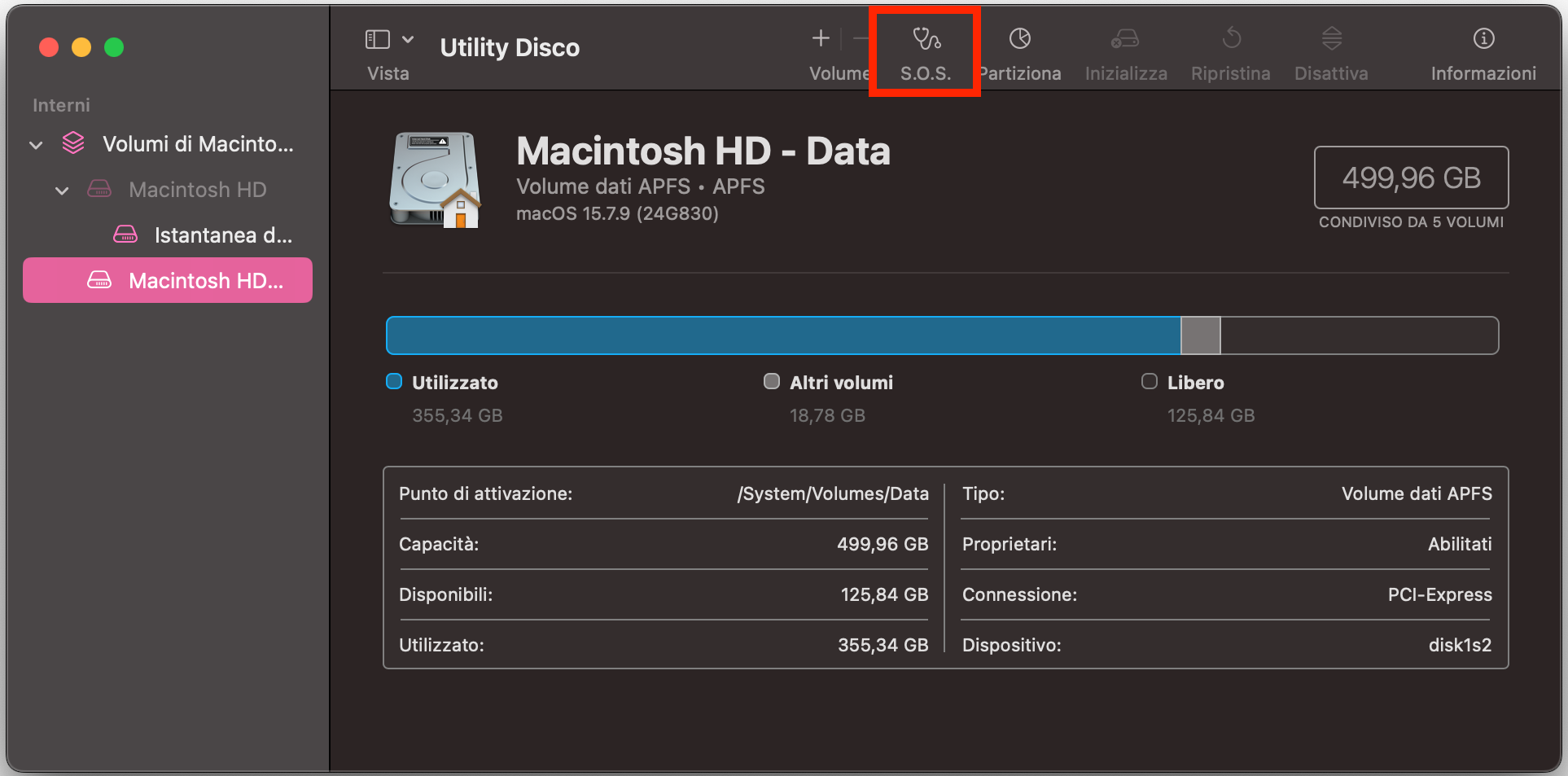This screenshot has height=776, width=1568.
Task: Open the Vista dropdown chevron
Action: point(408,39)
